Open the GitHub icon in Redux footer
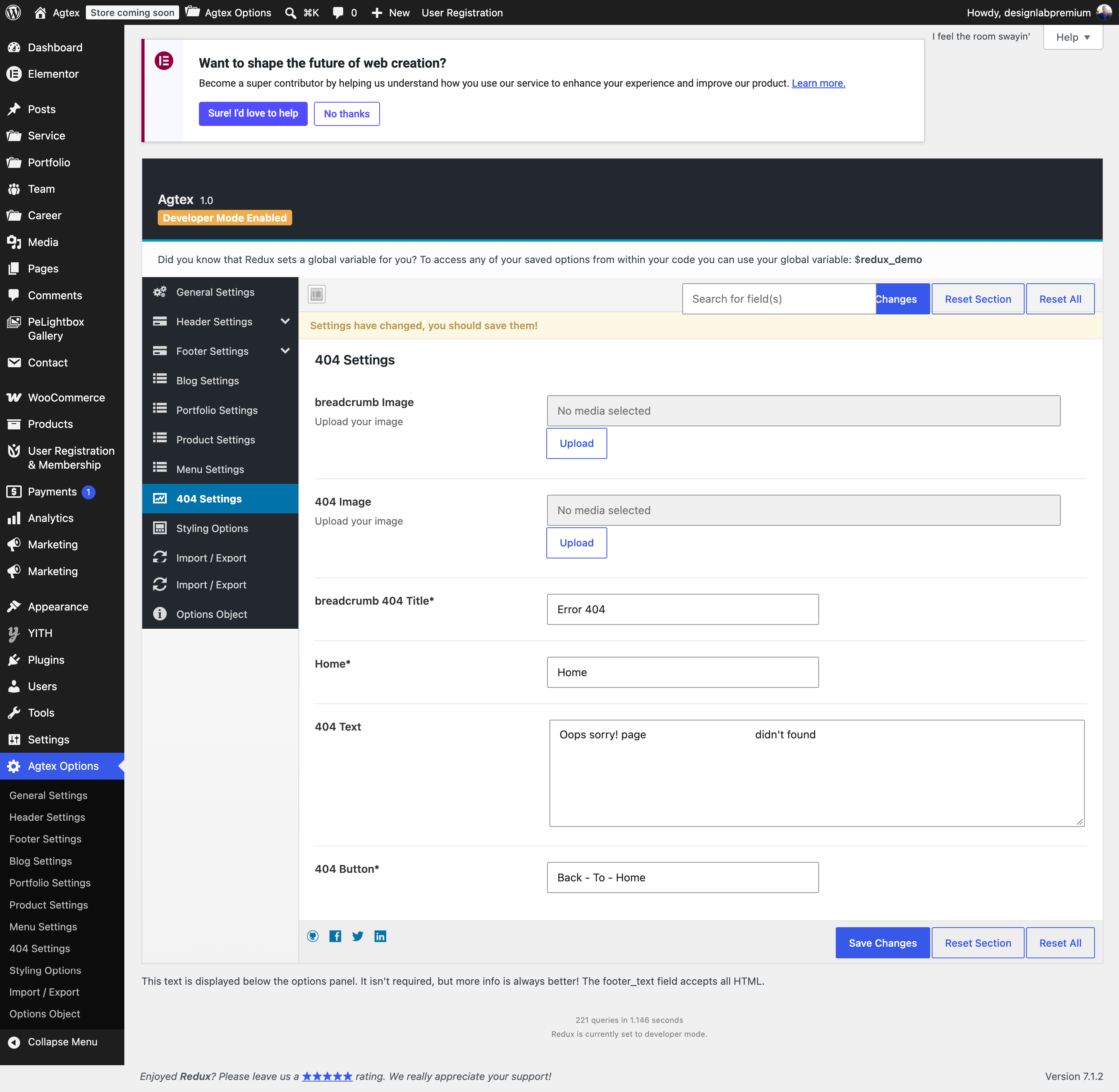The image size is (1119, 1092). (x=313, y=936)
